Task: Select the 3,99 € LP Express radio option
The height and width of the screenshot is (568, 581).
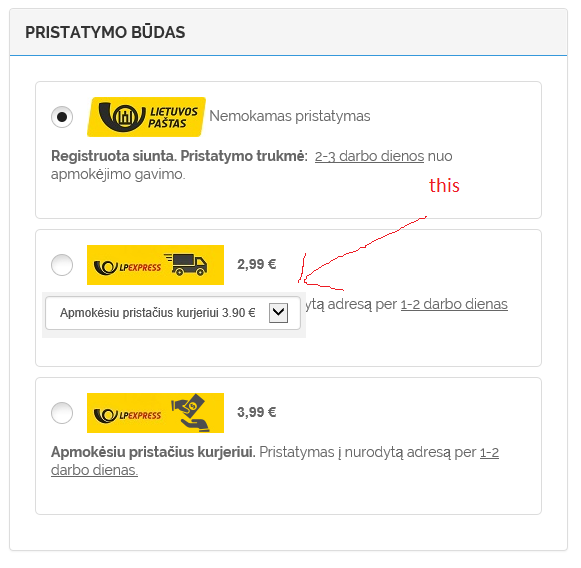Action: [62, 413]
